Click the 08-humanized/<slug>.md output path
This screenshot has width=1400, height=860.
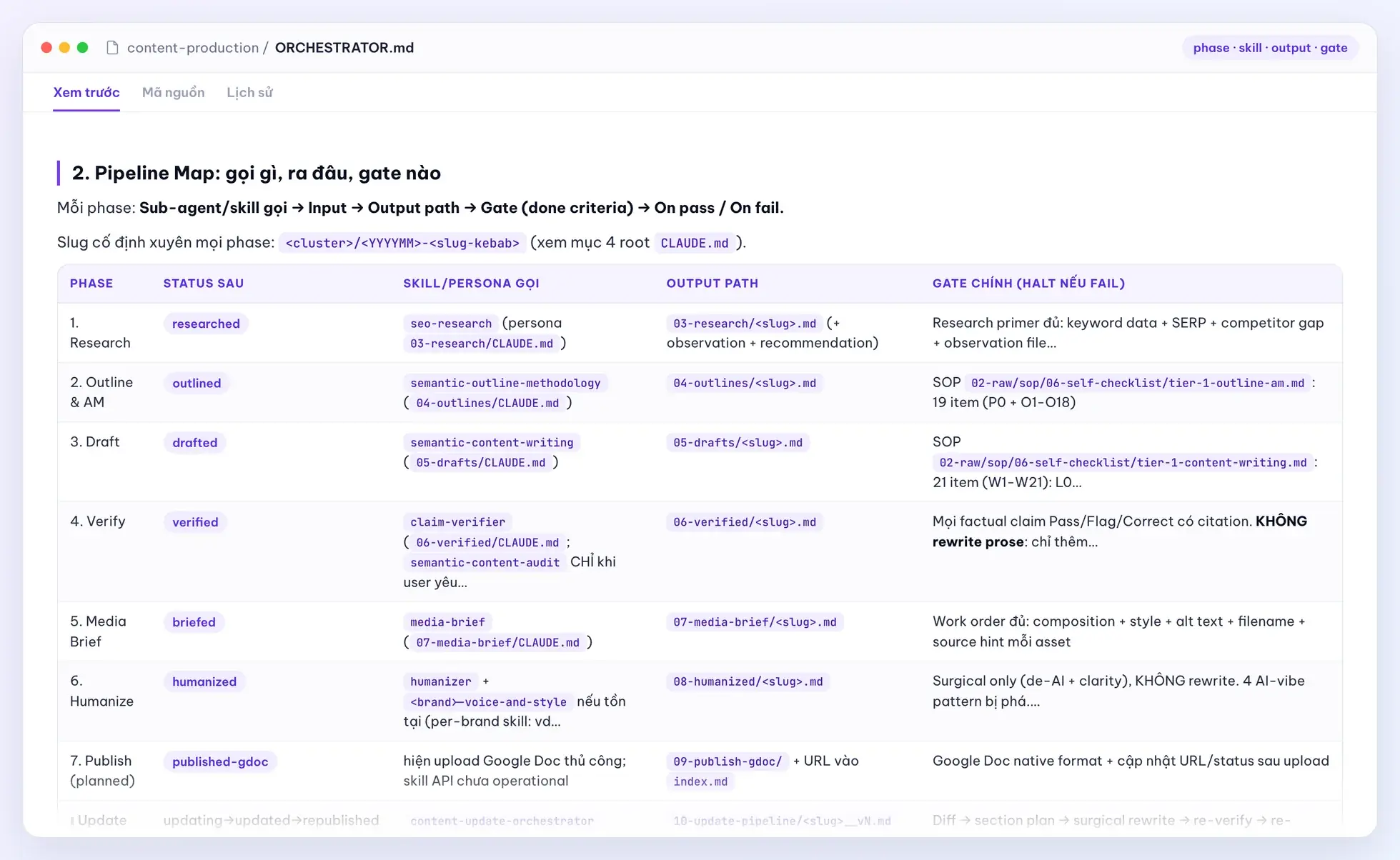coord(748,681)
